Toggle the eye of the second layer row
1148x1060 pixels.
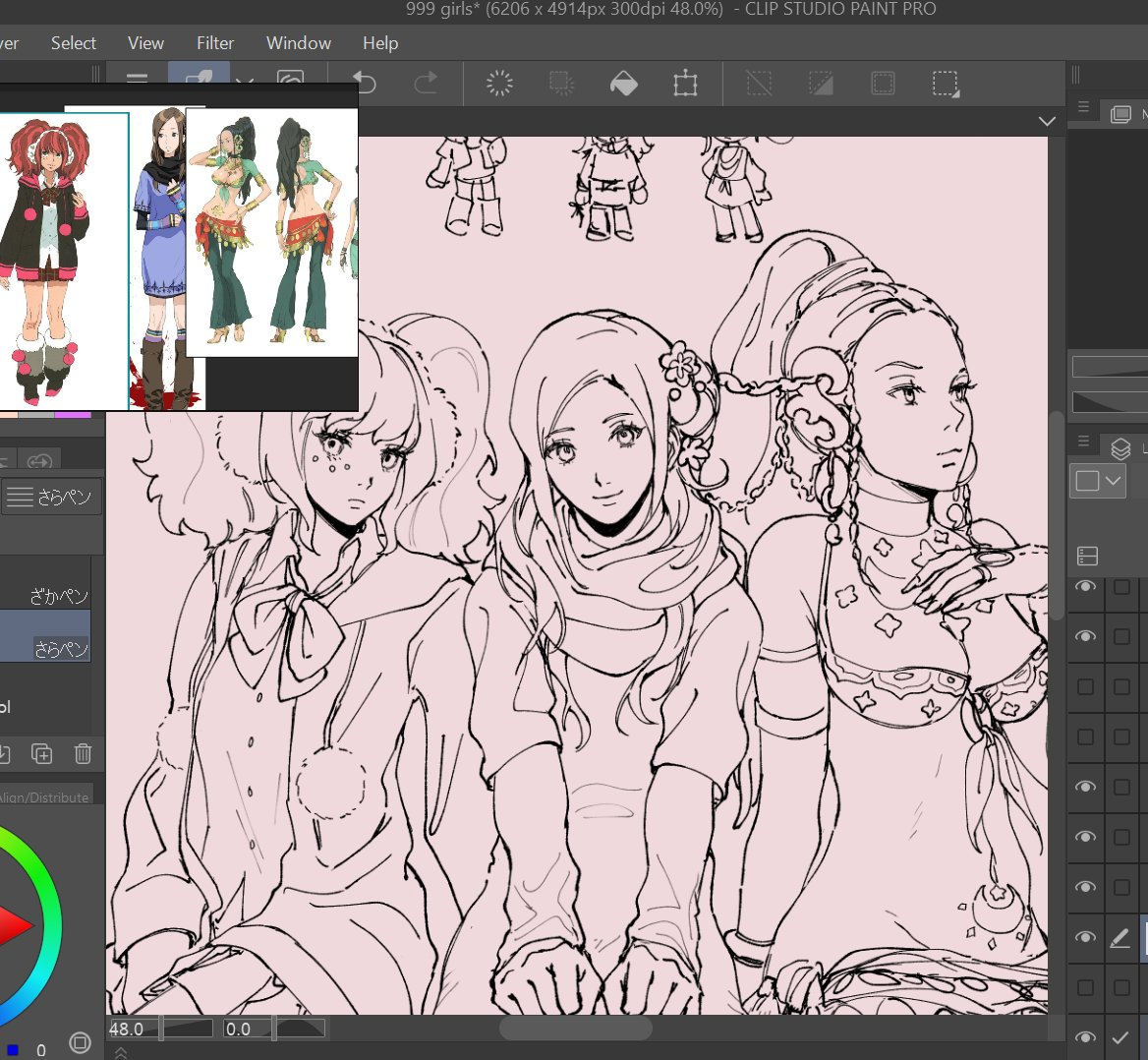1086,636
